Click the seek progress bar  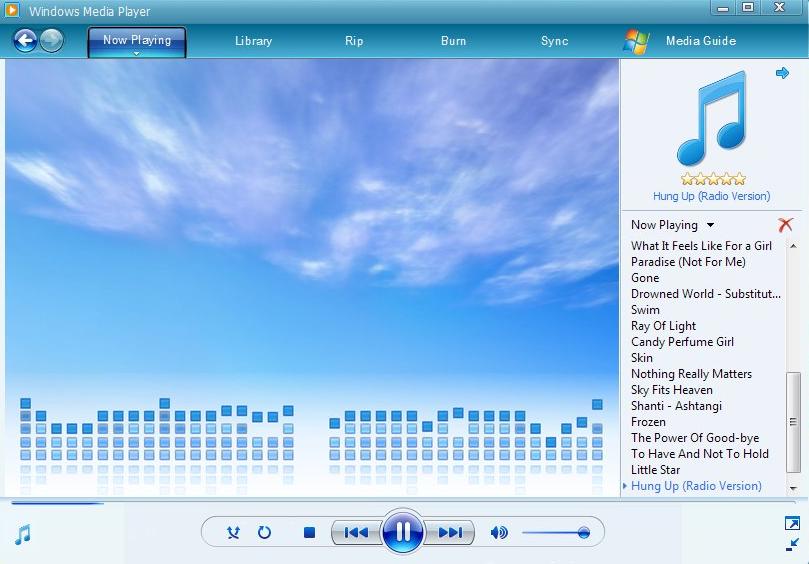click(403, 502)
